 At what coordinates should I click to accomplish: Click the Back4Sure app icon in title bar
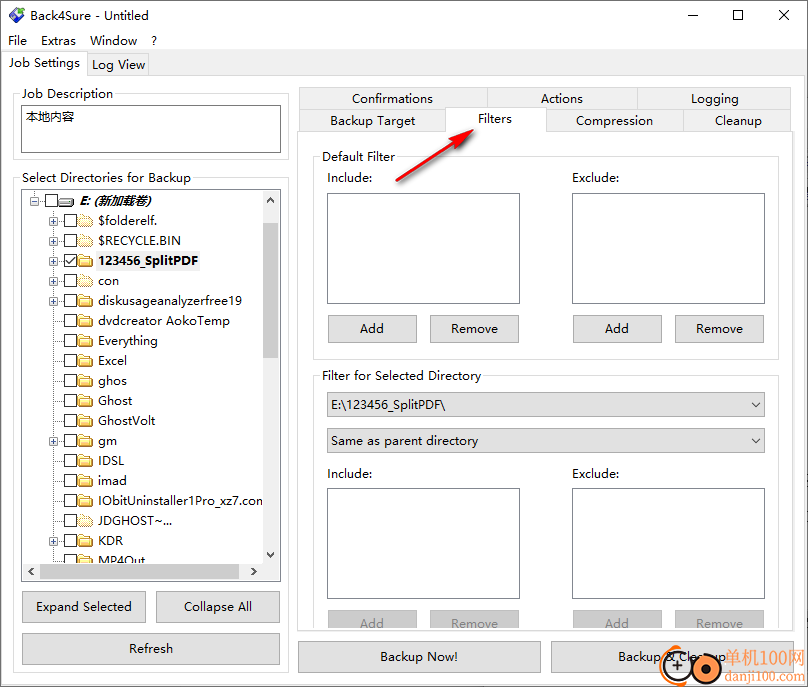[16, 15]
